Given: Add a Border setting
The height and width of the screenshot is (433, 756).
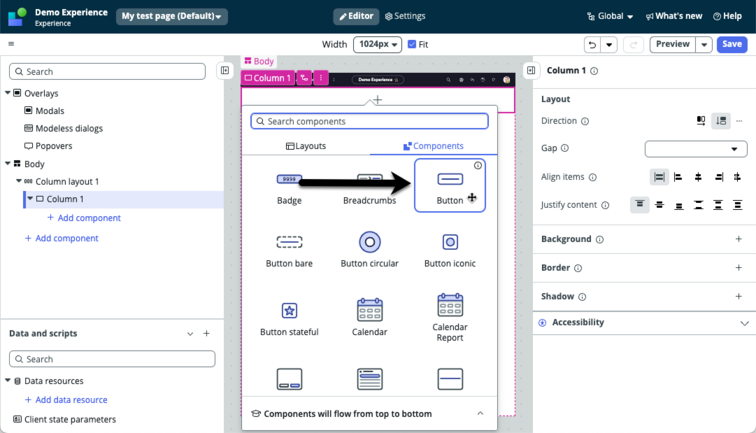Looking at the screenshot, I should (x=738, y=268).
